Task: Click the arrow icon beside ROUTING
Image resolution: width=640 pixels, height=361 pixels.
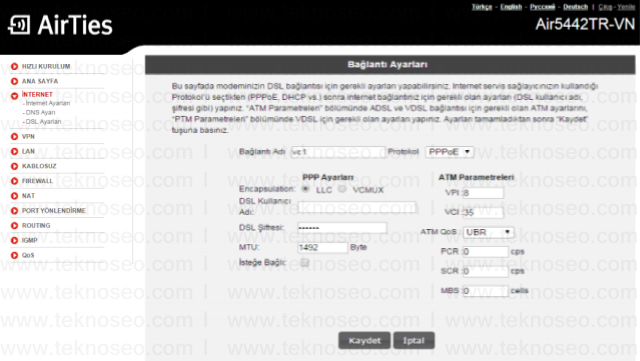Action: (14, 225)
